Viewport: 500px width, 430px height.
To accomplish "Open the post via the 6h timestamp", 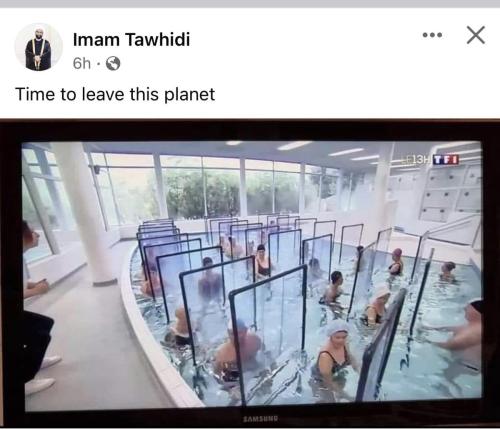I will (82, 63).
